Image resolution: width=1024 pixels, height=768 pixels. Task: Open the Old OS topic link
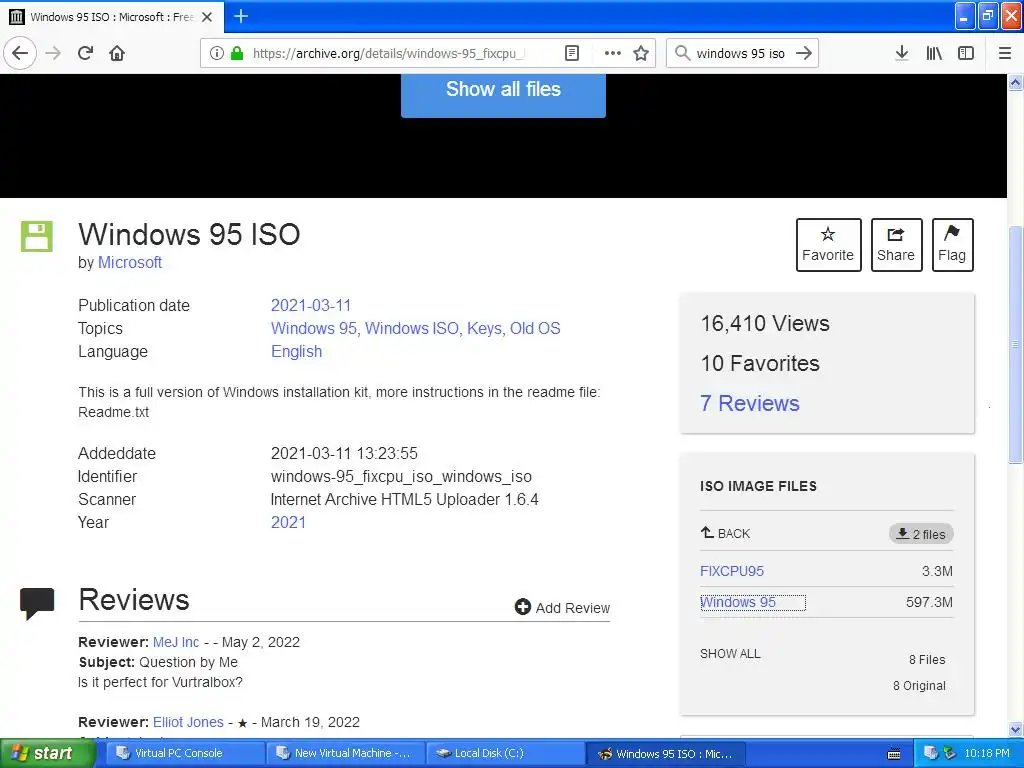coord(535,328)
